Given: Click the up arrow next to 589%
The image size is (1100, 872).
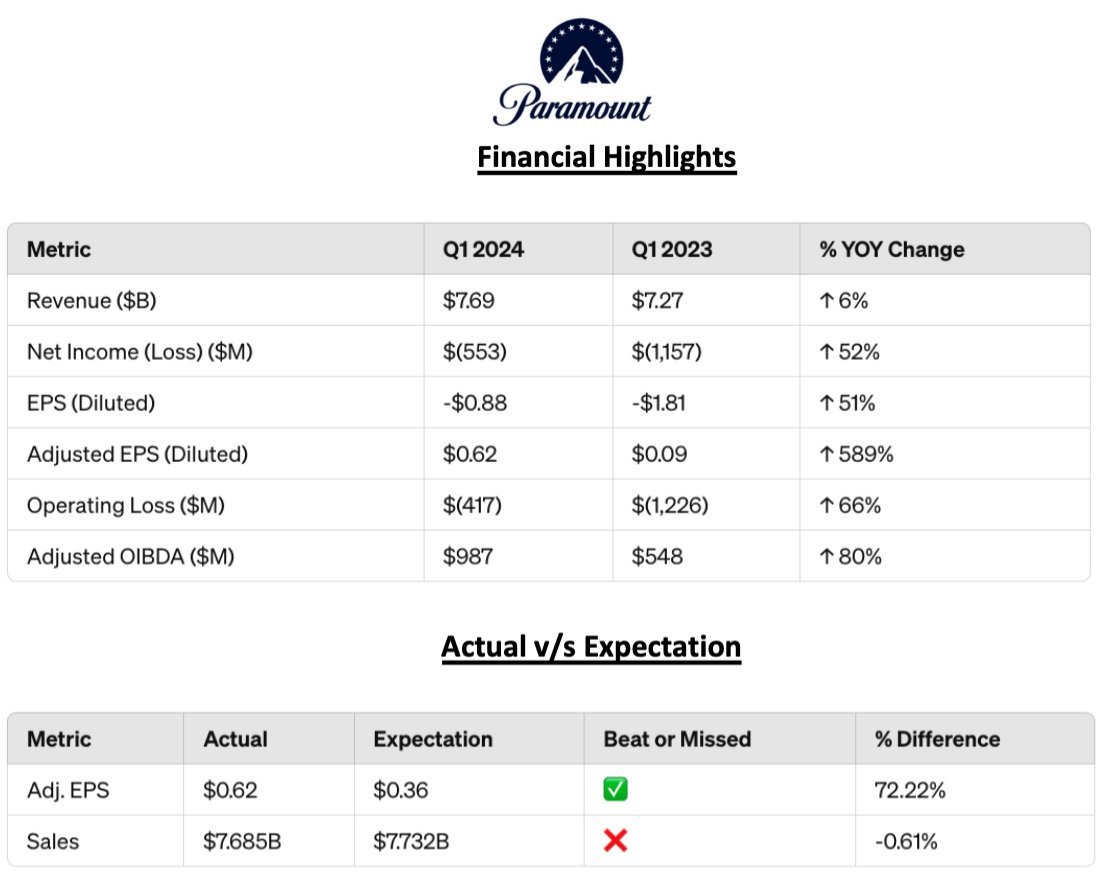Looking at the screenshot, I should tap(826, 454).
